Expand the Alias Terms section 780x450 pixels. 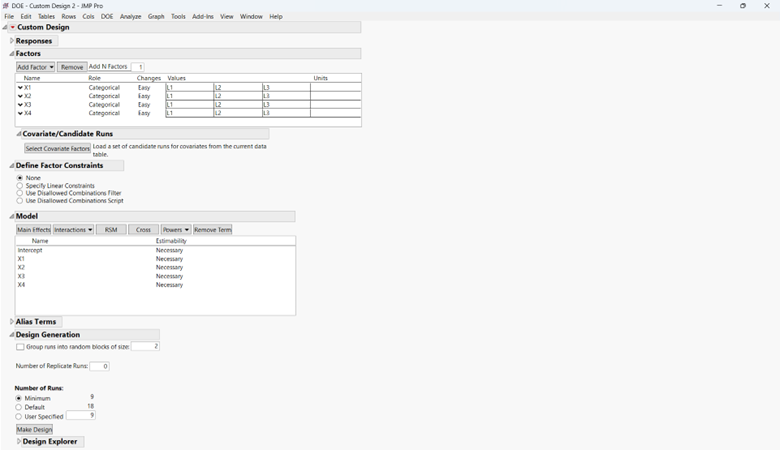click(x=12, y=322)
